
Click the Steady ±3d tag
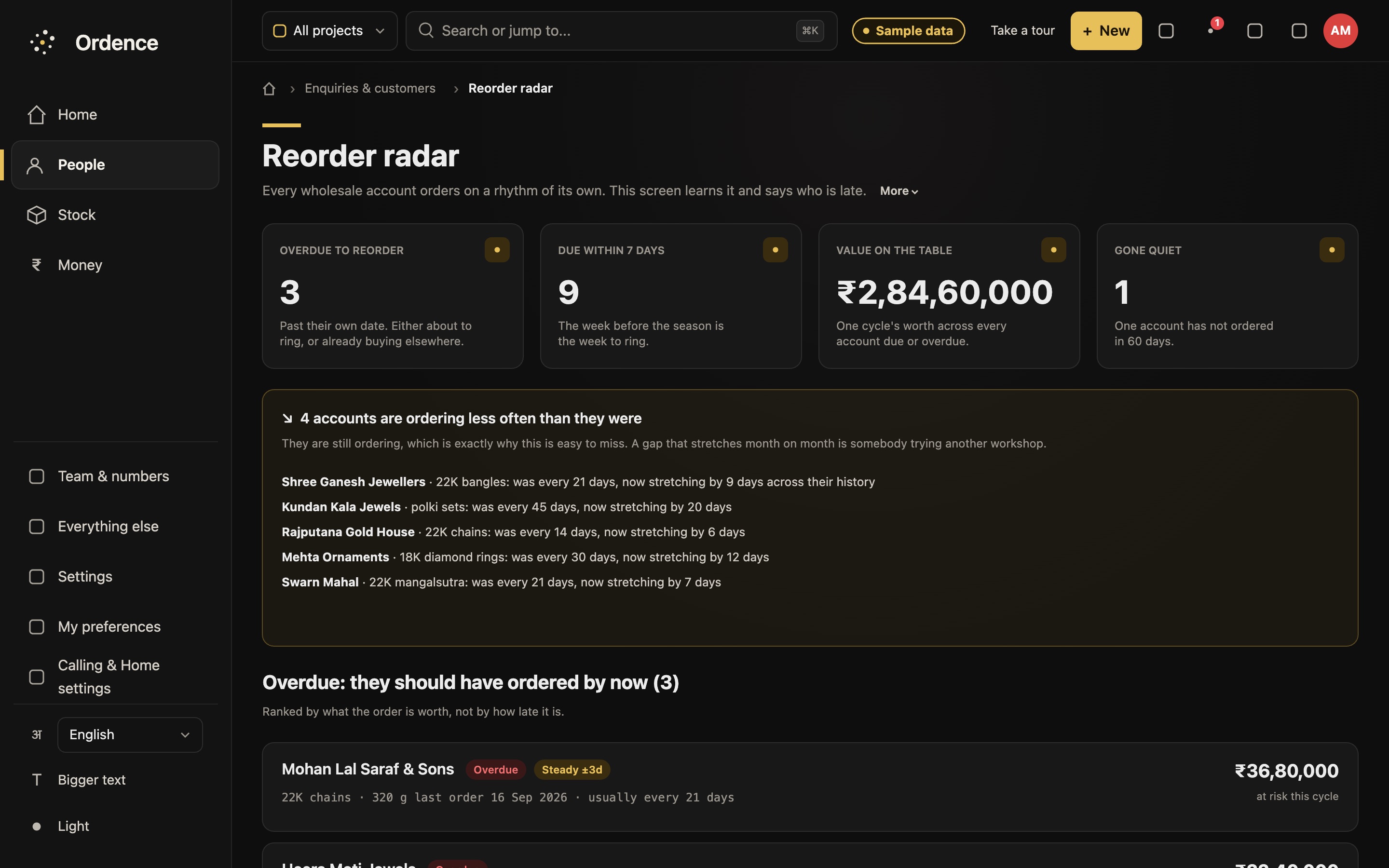pos(572,770)
